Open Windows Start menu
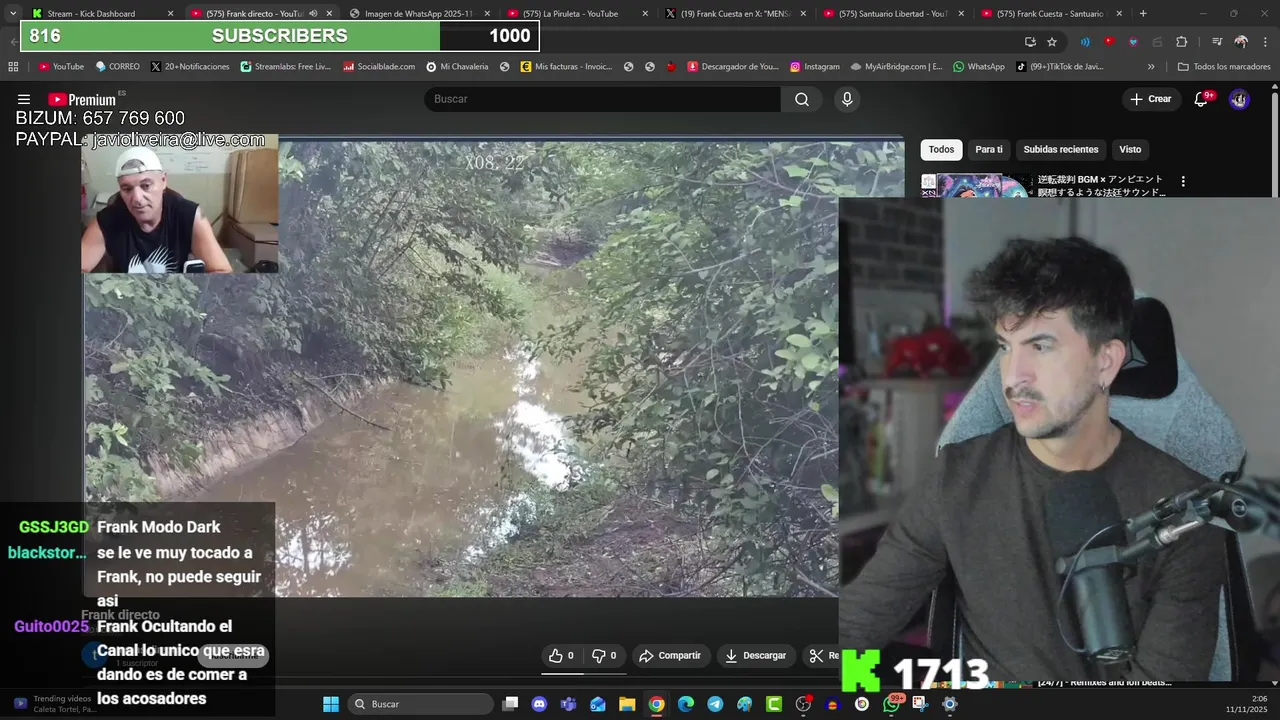The image size is (1280, 720). (x=331, y=704)
